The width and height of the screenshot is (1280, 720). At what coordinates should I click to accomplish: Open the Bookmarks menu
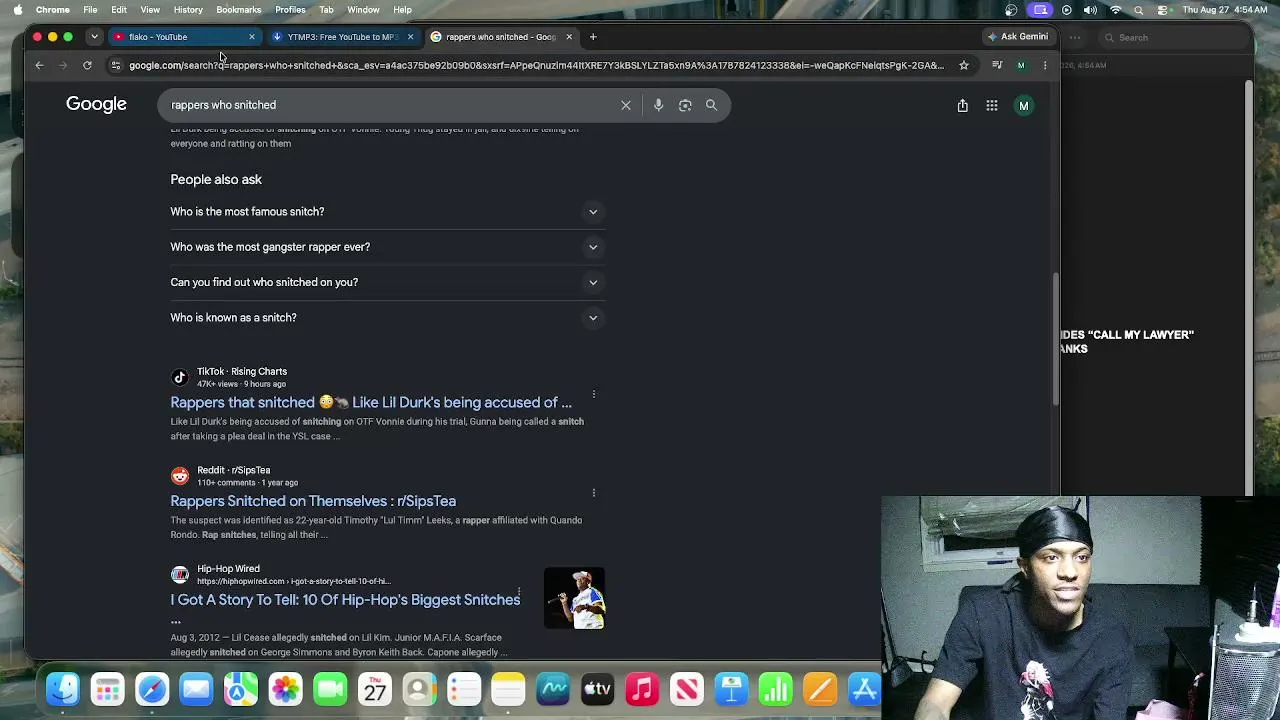point(239,10)
